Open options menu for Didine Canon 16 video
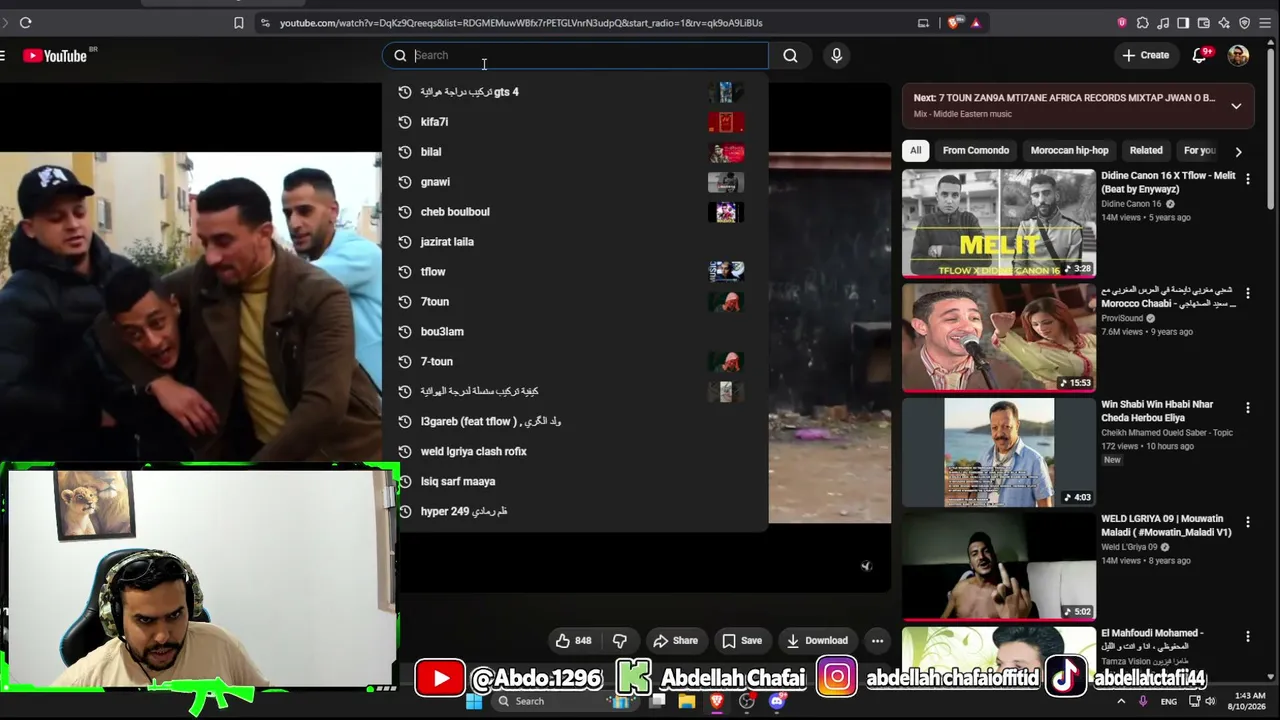1280x720 pixels. point(1247,178)
